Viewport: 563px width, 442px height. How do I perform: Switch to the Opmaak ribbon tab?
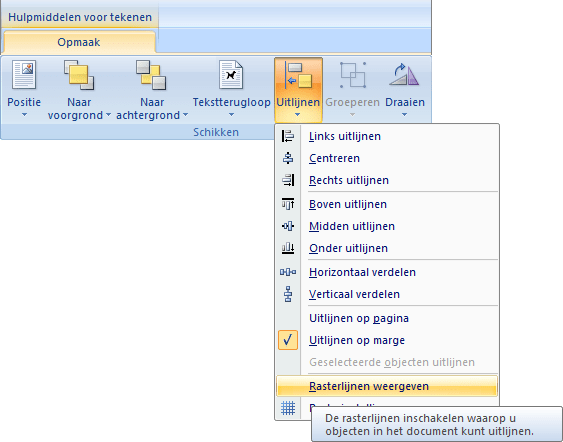pyautogui.click(x=79, y=42)
